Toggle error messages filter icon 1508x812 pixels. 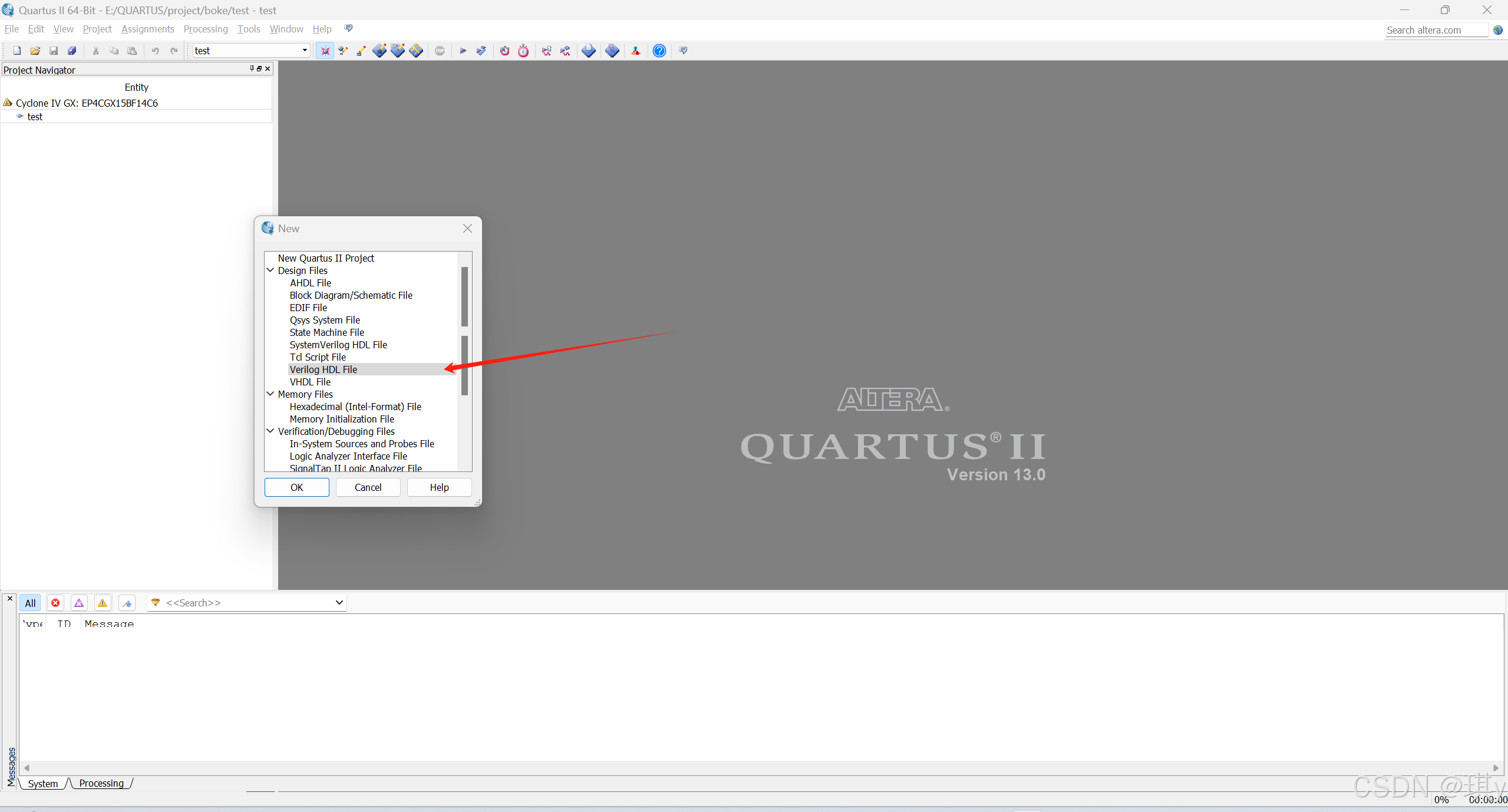[55, 603]
